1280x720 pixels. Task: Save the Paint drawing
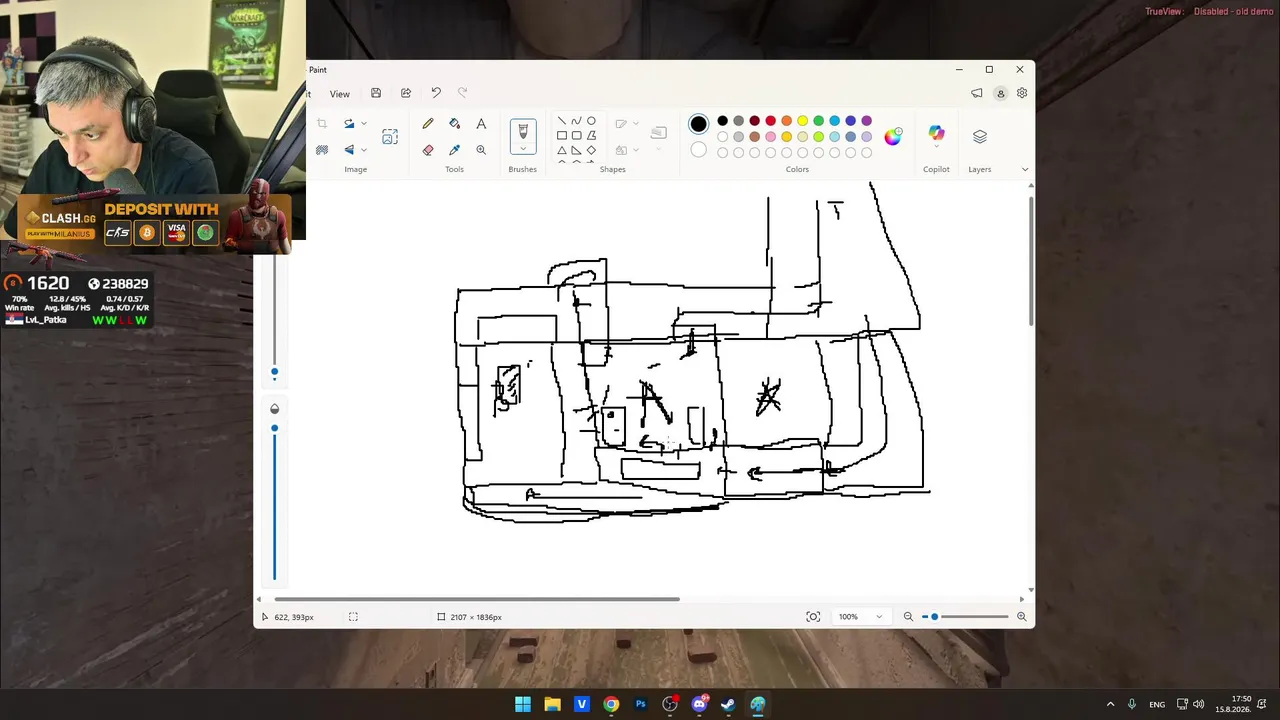pos(376,93)
